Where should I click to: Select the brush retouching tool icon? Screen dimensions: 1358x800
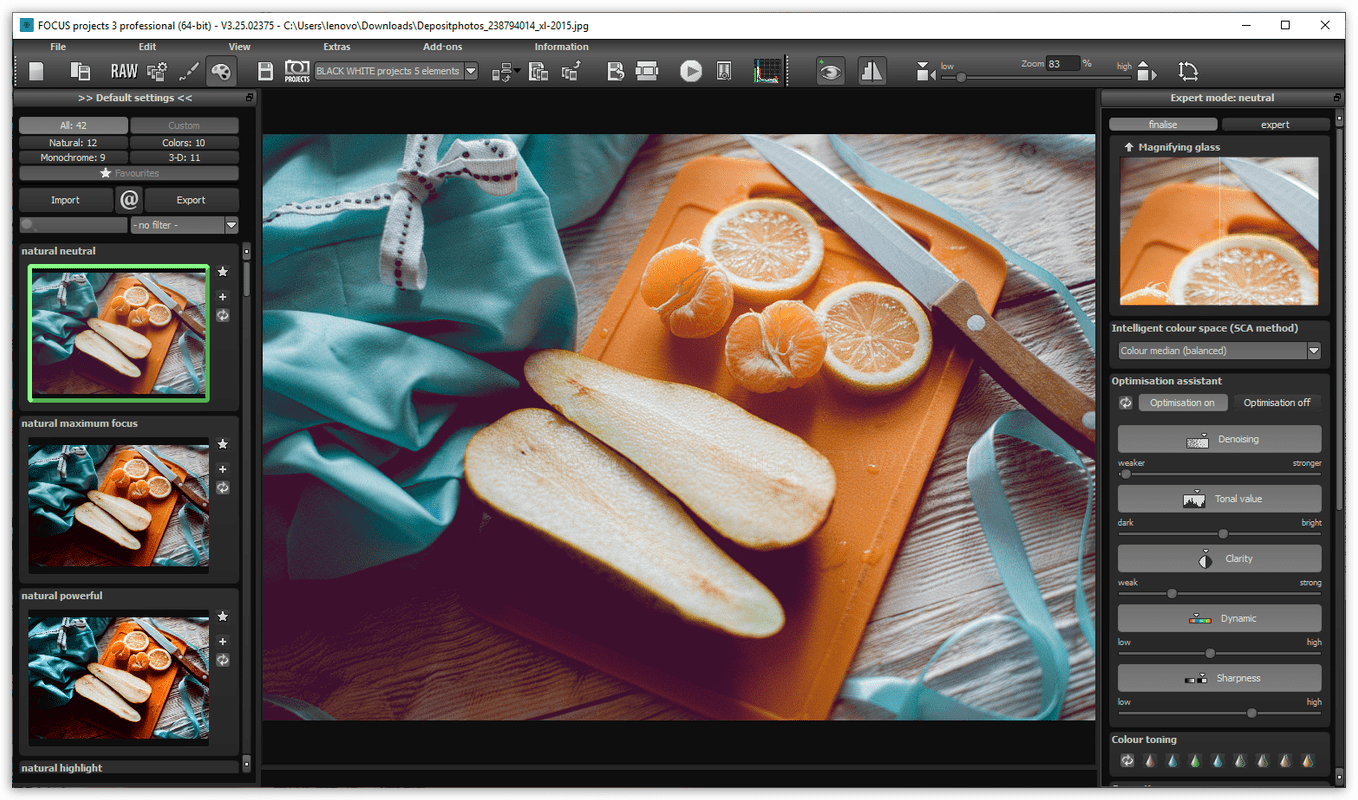[x=189, y=71]
